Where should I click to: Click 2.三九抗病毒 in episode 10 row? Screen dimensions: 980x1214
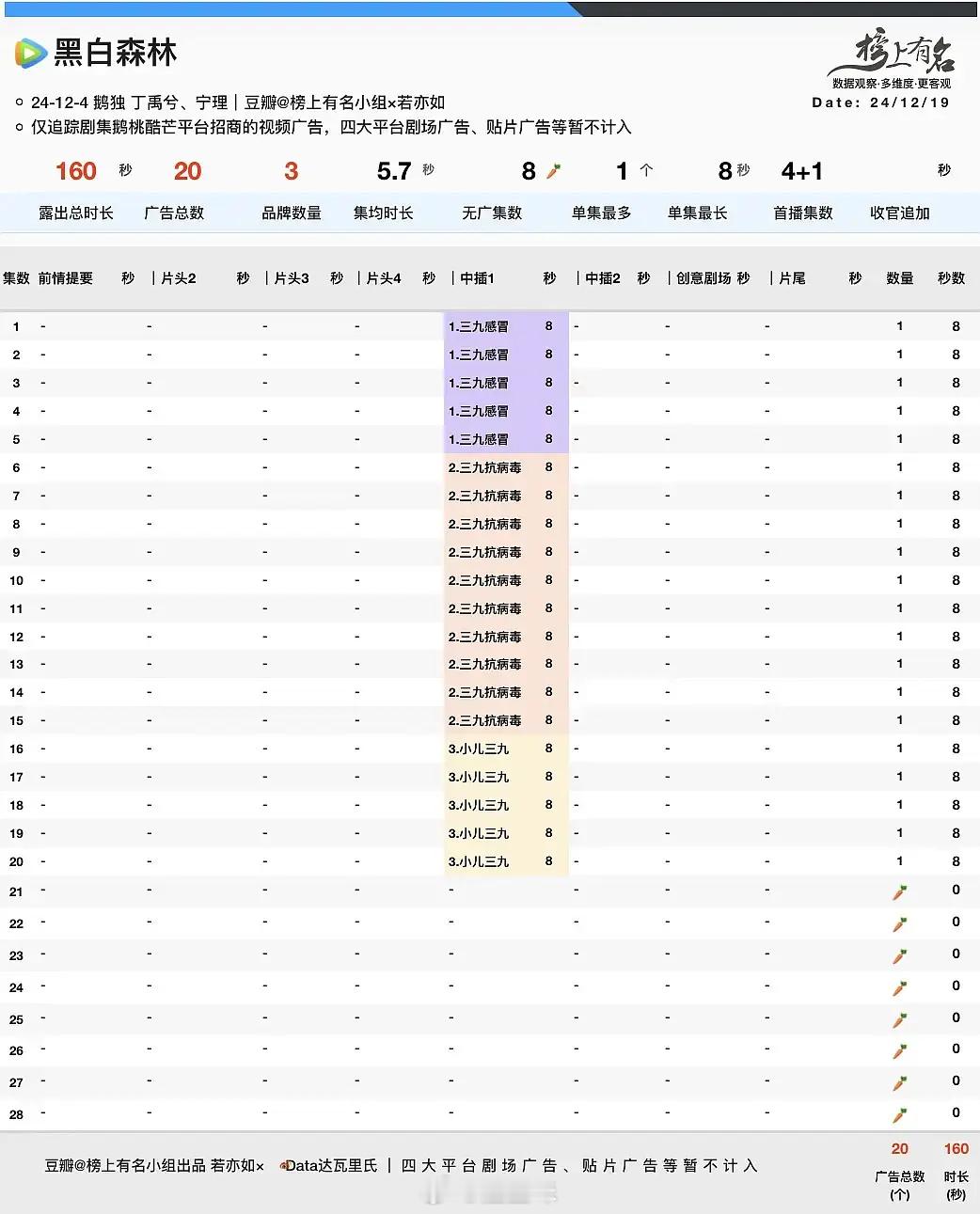click(x=485, y=581)
